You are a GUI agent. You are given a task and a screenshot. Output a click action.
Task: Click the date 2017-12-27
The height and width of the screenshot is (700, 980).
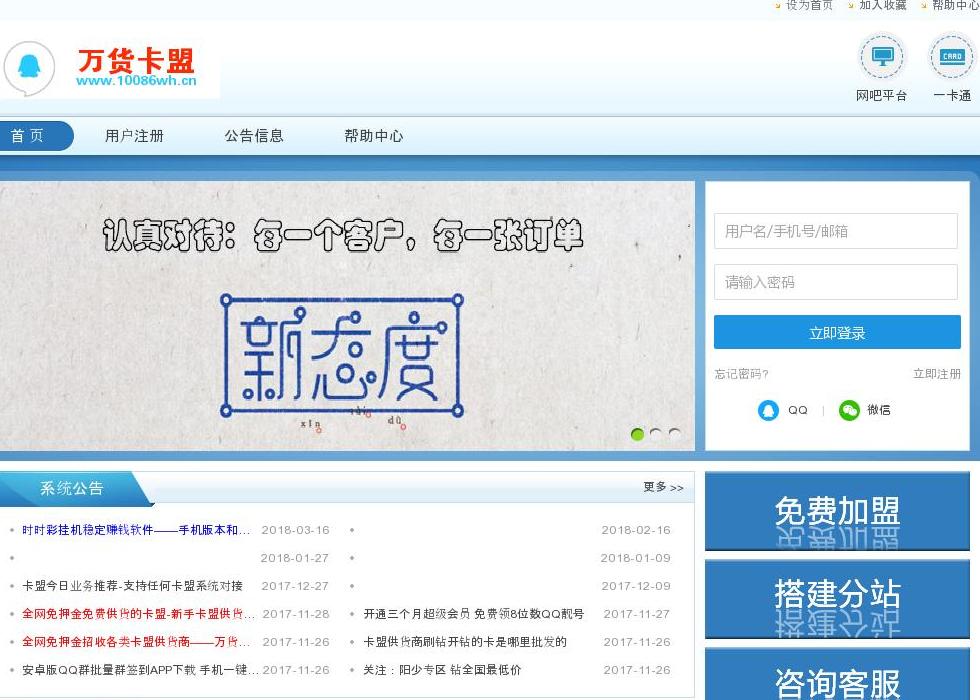pyautogui.click(x=295, y=586)
